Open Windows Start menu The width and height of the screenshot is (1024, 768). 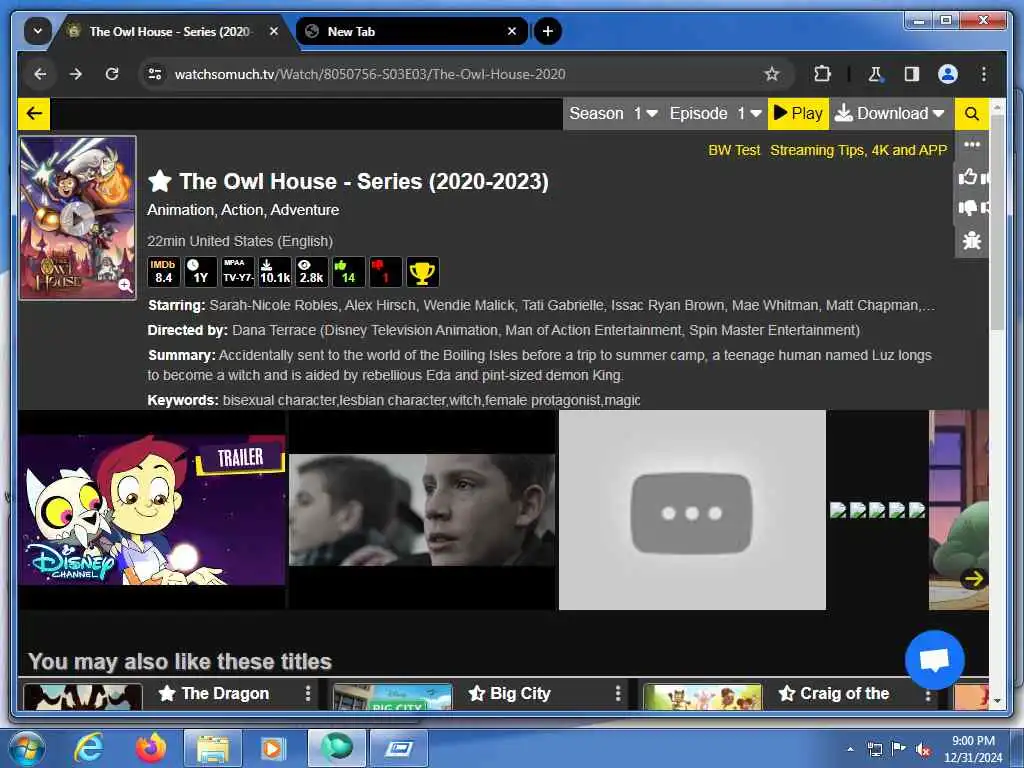25,747
